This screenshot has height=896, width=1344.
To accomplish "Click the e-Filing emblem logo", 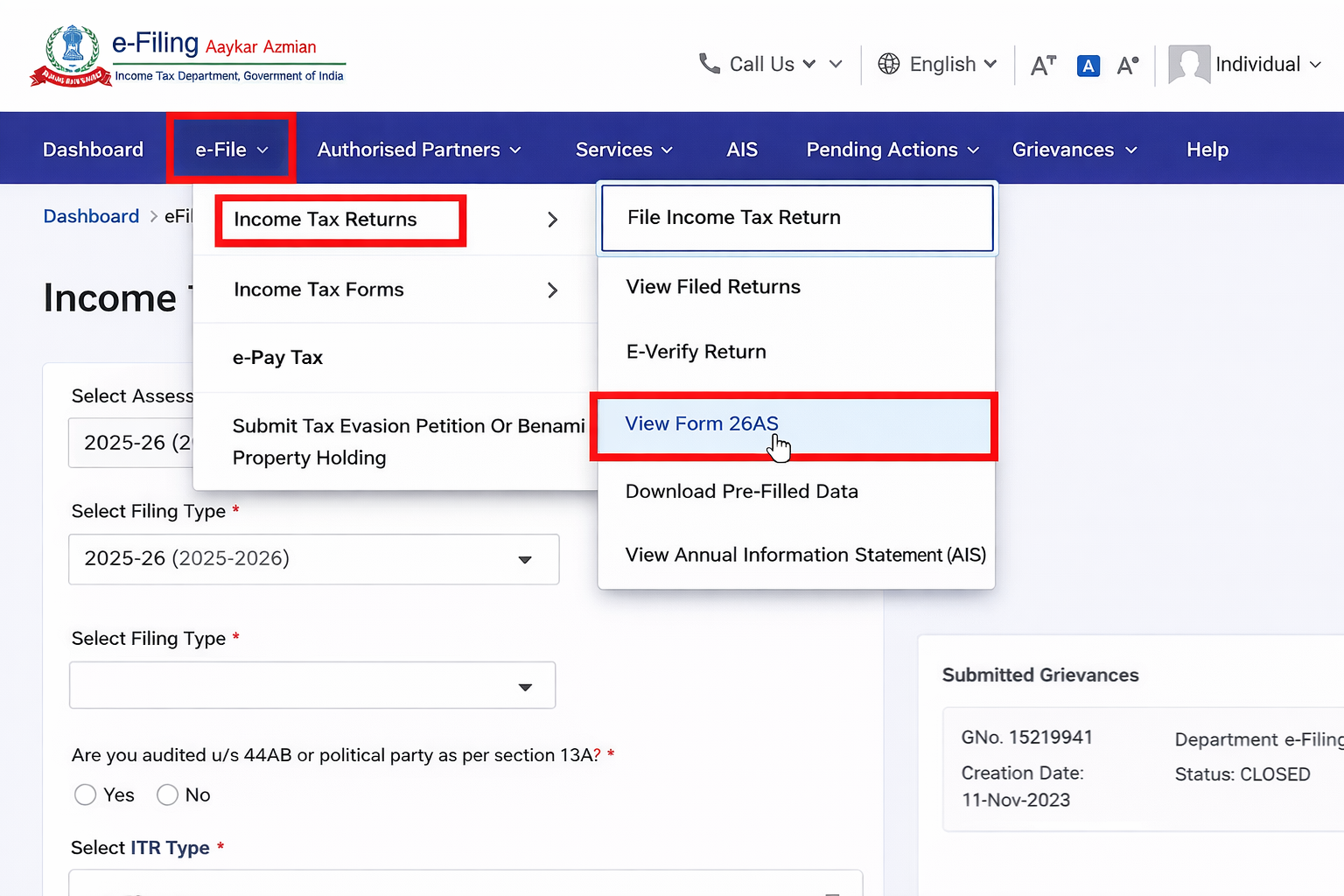I will click(71, 56).
